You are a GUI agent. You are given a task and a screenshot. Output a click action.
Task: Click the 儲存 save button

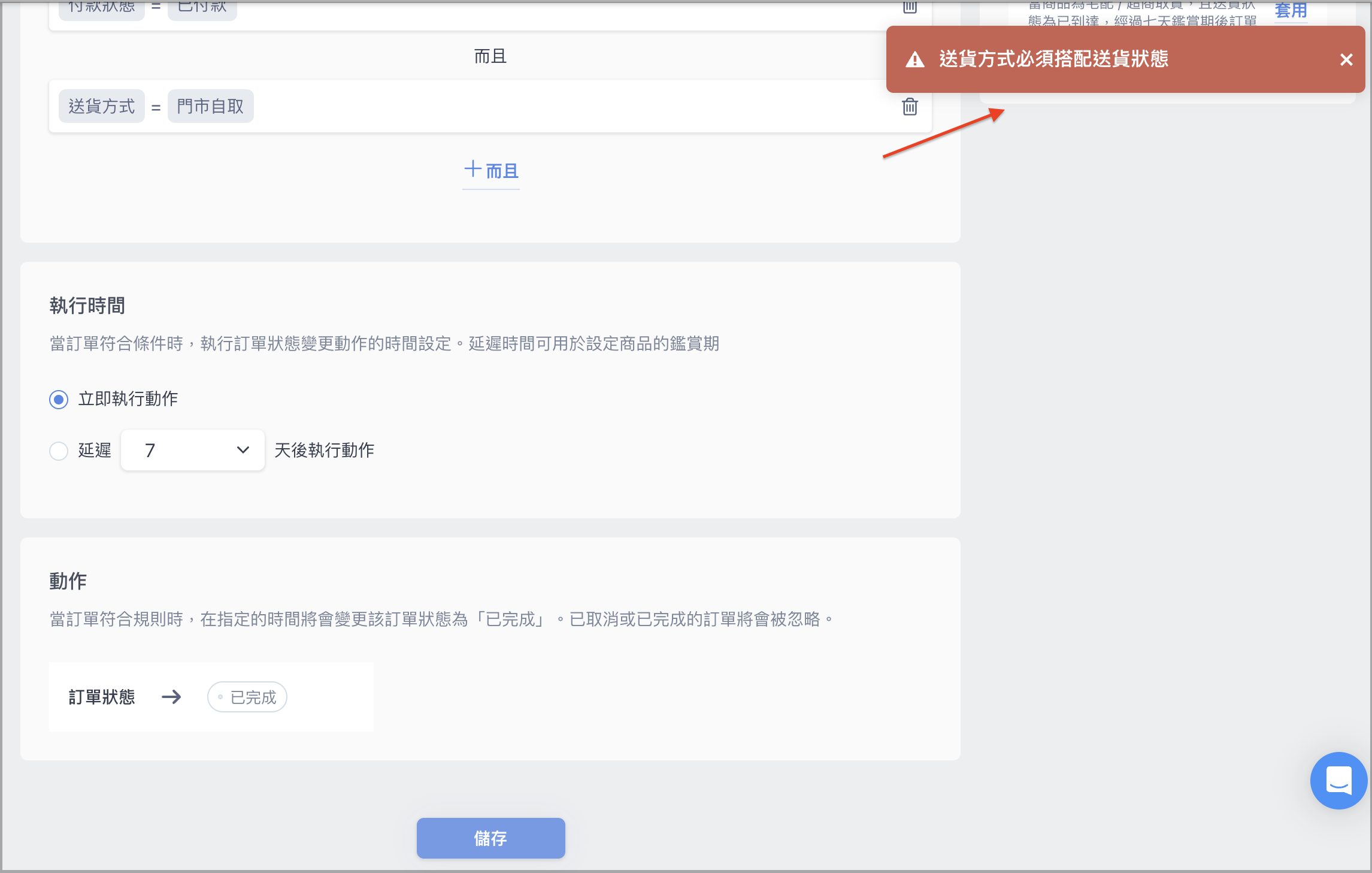coord(490,838)
